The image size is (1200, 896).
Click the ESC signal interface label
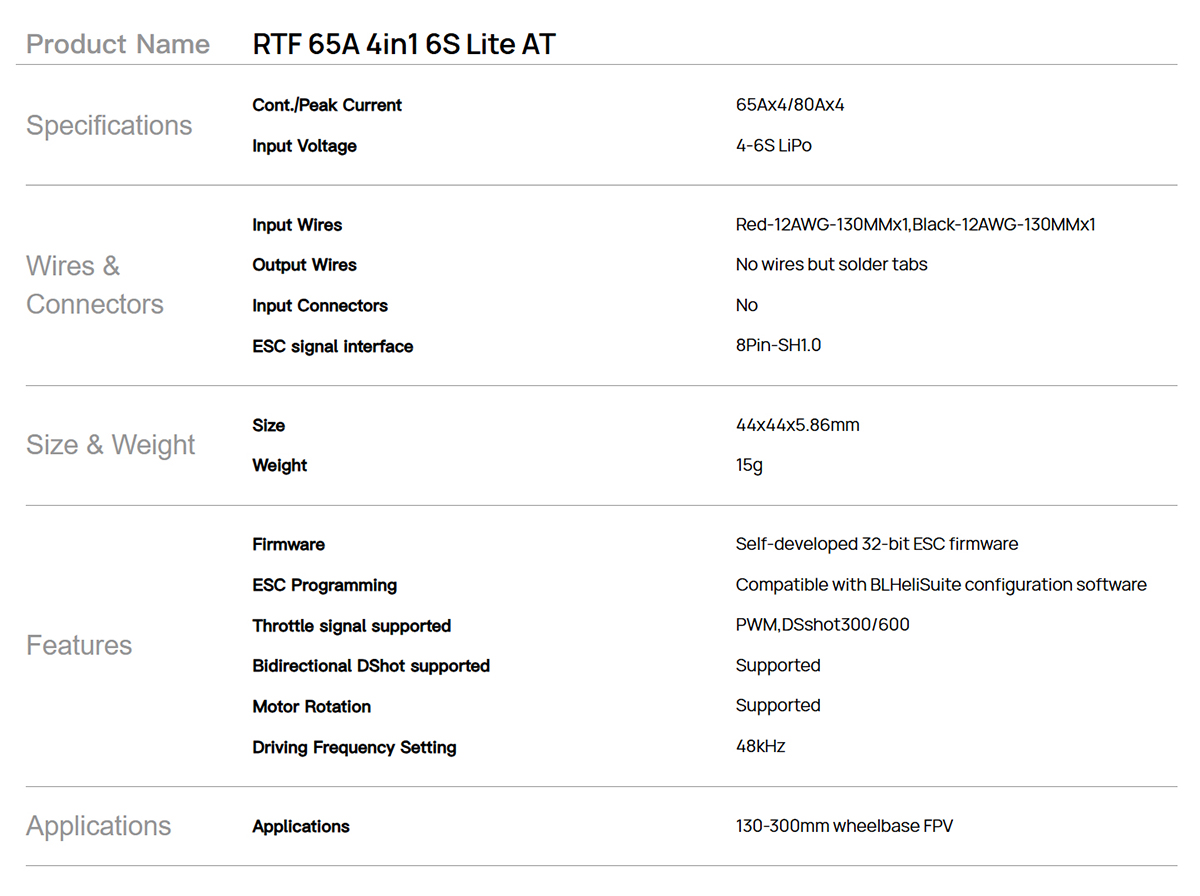coord(332,347)
